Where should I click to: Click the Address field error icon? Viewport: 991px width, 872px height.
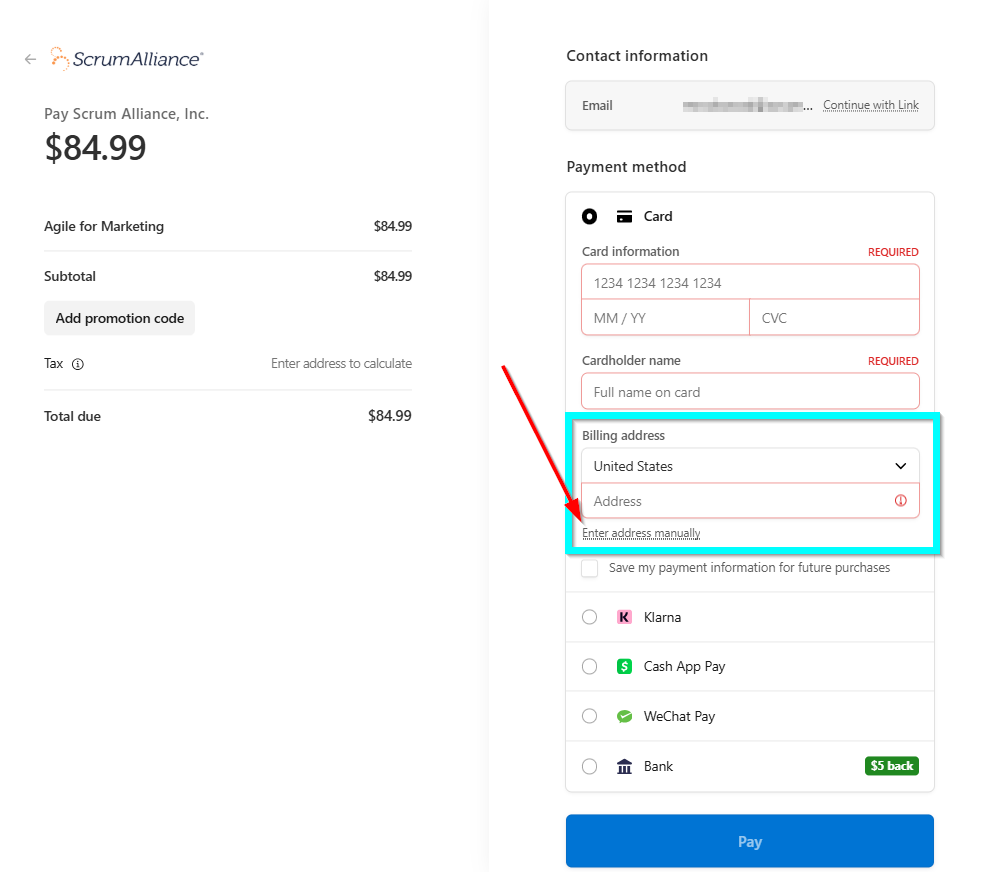[x=901, y=500]
